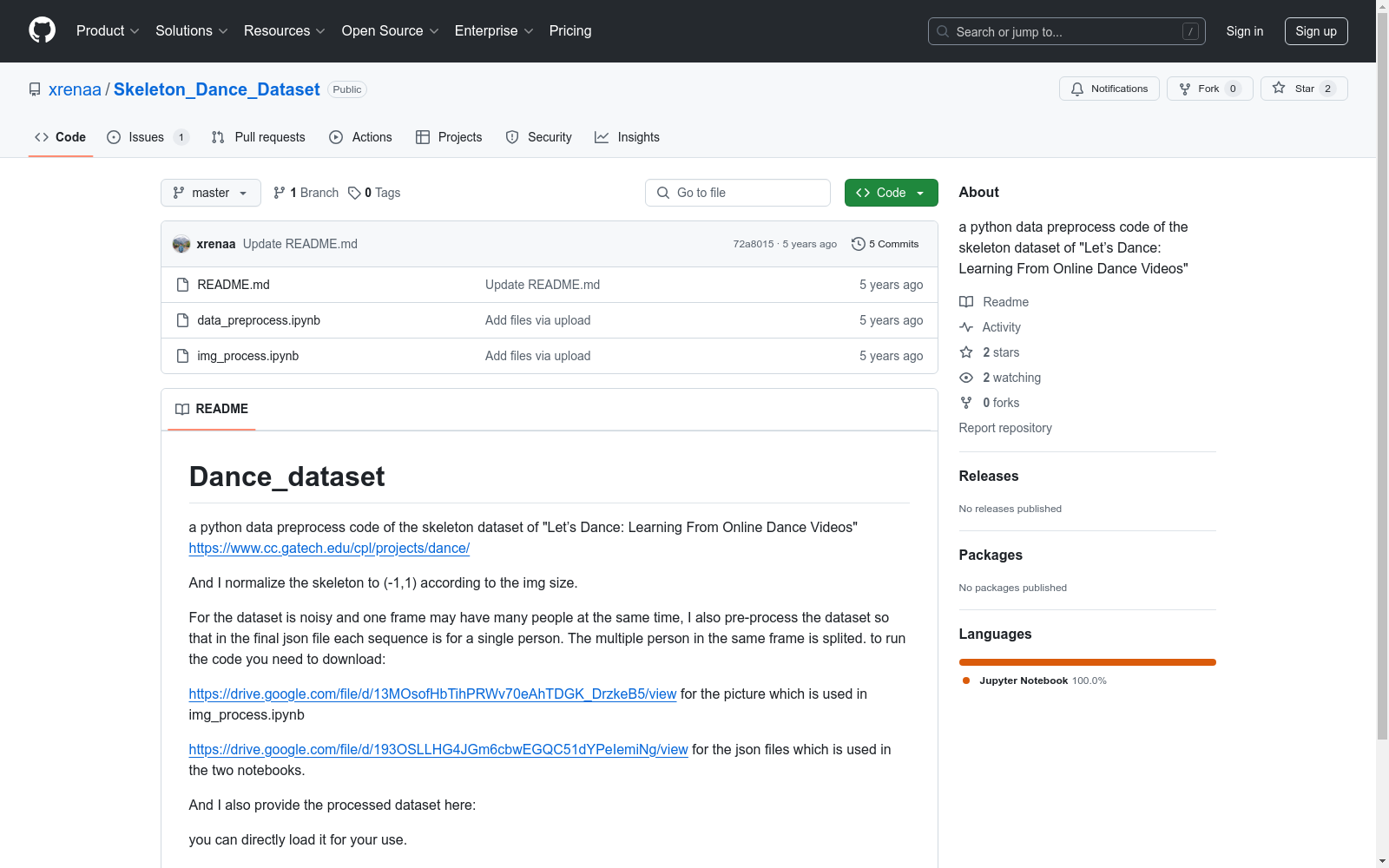The image size is (1389, 868).
Task: Click the Sign up button
Action: (1316, 31)
